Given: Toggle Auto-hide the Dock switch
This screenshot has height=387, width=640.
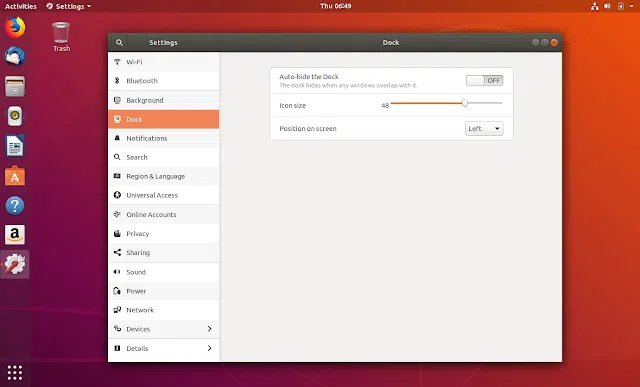Looking at the screenshot, I should click(484, 80).
